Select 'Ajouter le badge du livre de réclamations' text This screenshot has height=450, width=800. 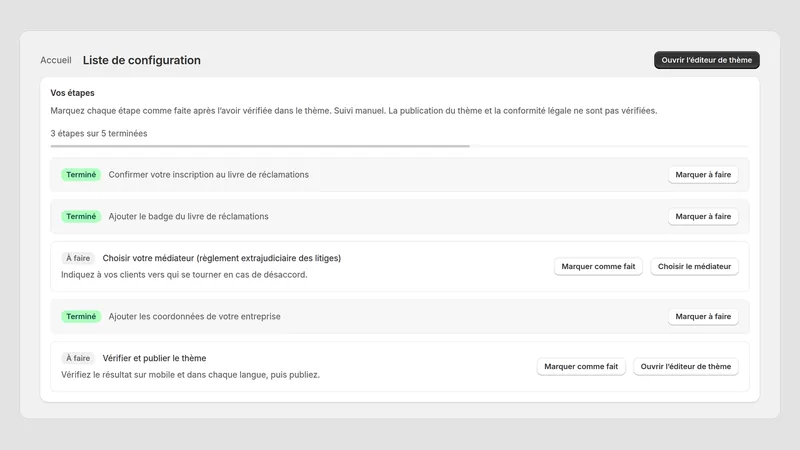[188, 216]
